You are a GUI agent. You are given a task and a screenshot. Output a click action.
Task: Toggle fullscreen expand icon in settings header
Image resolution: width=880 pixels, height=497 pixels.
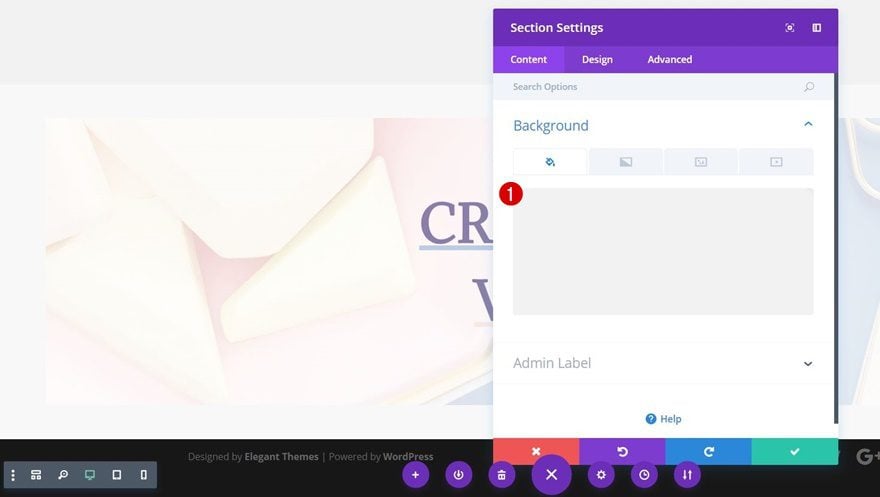pyautogui.click(x=790, y=27)
